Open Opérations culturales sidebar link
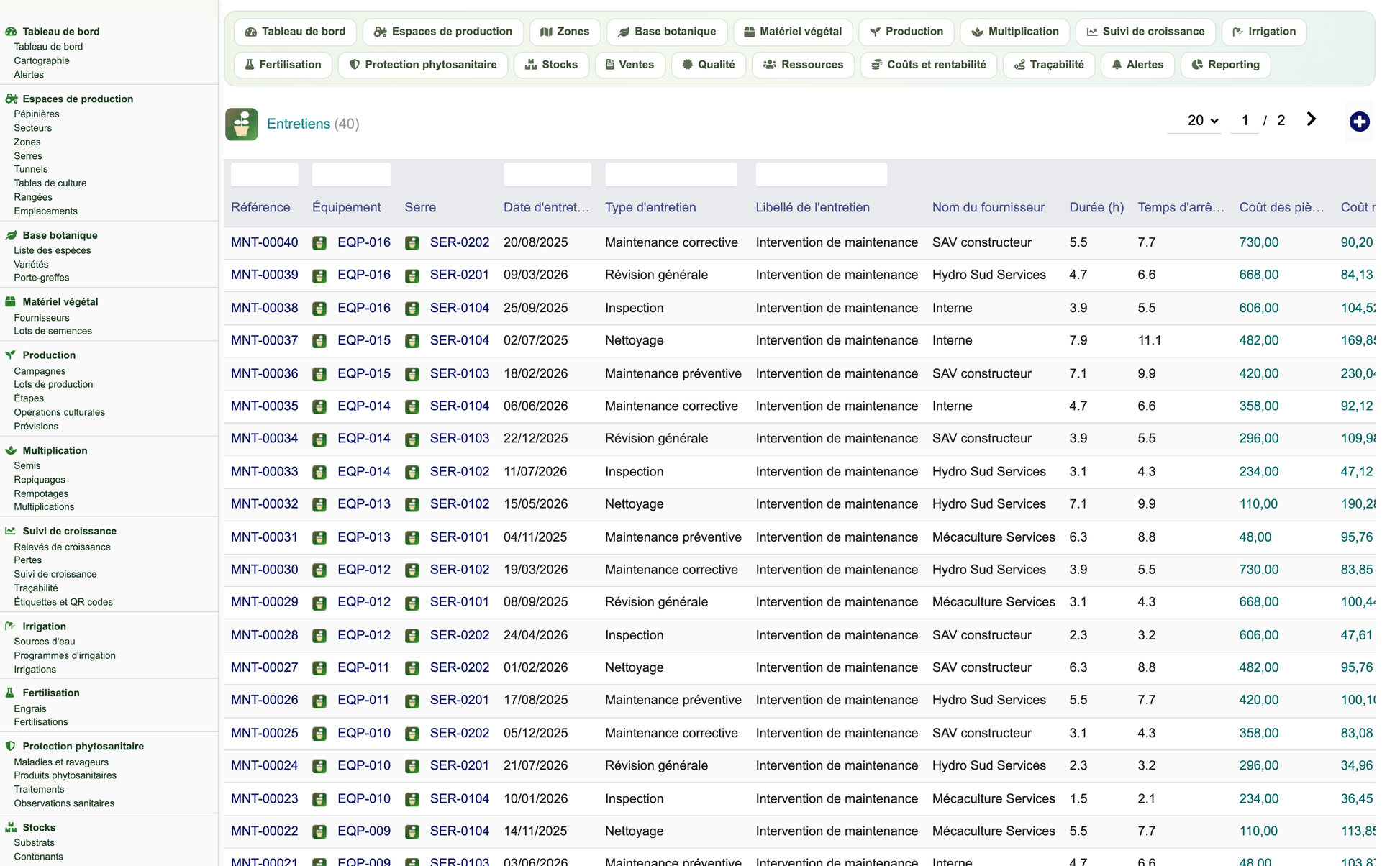Screen dimensions: 1400x866 (x=59, y=412)
